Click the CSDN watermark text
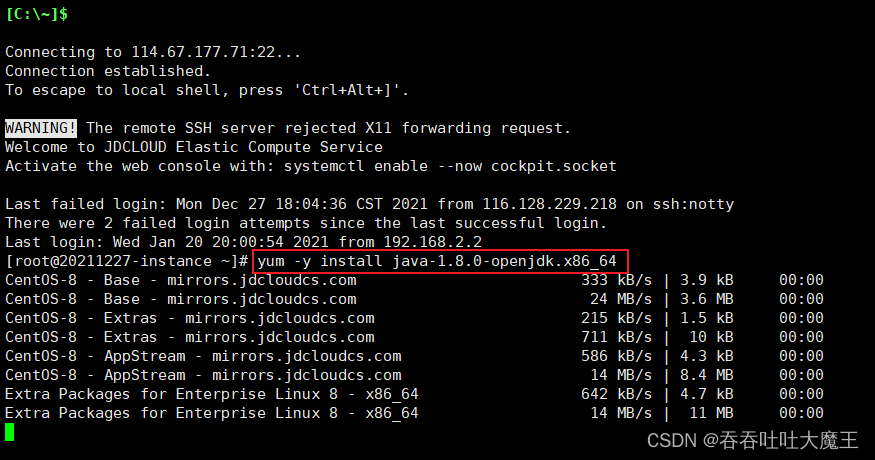Screen dimensions: 875x460 tap(752, 440)
